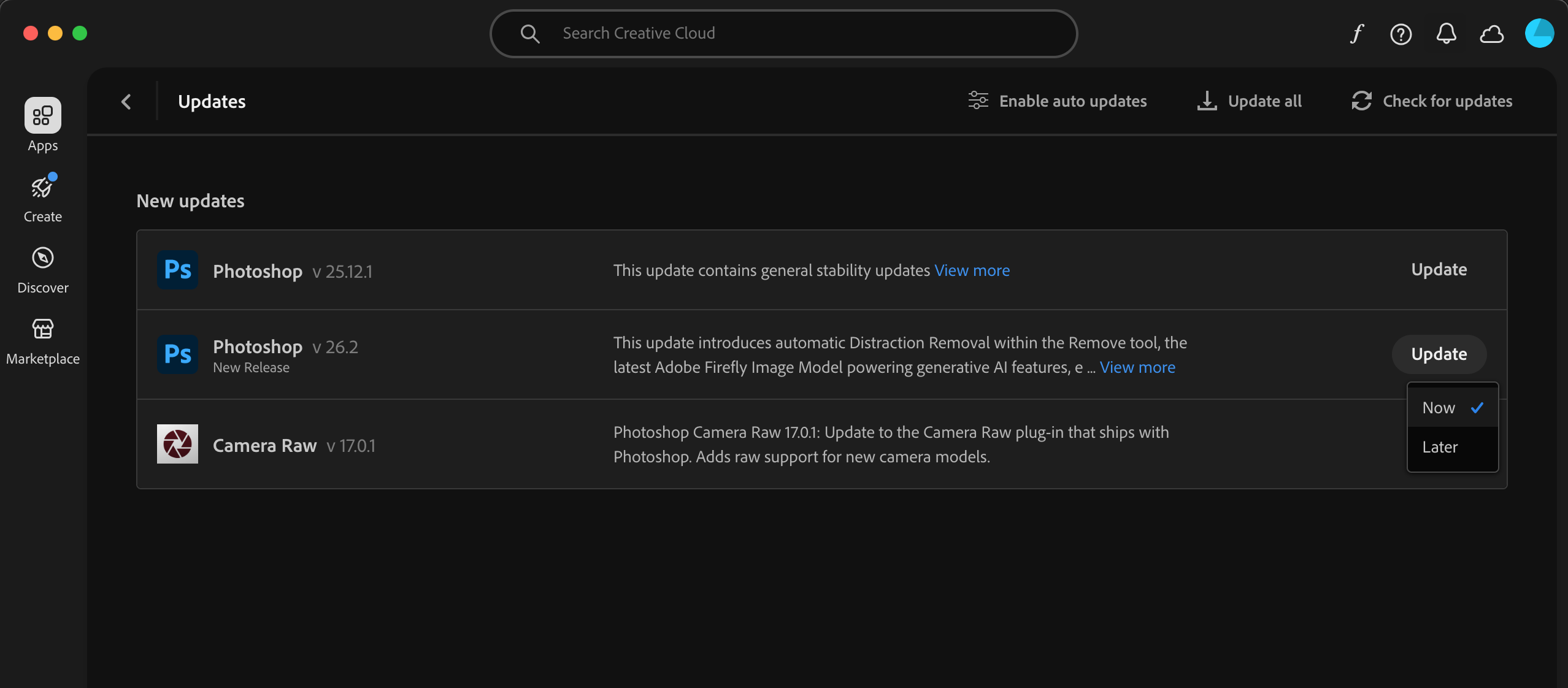Open the Create rocket icon

click(42, 188)
